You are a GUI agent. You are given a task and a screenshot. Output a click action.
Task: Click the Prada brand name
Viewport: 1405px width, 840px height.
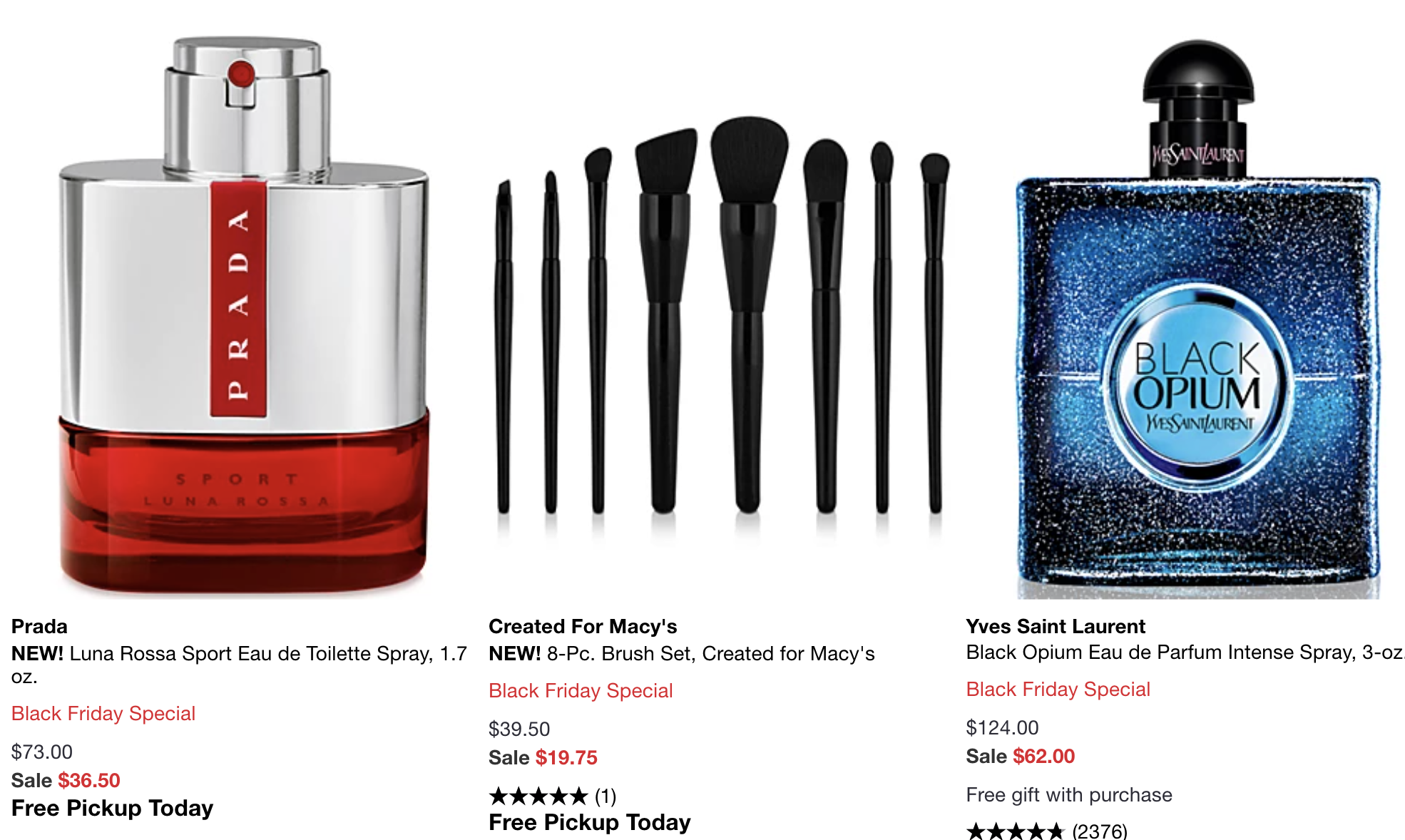[x=39, y=626]
